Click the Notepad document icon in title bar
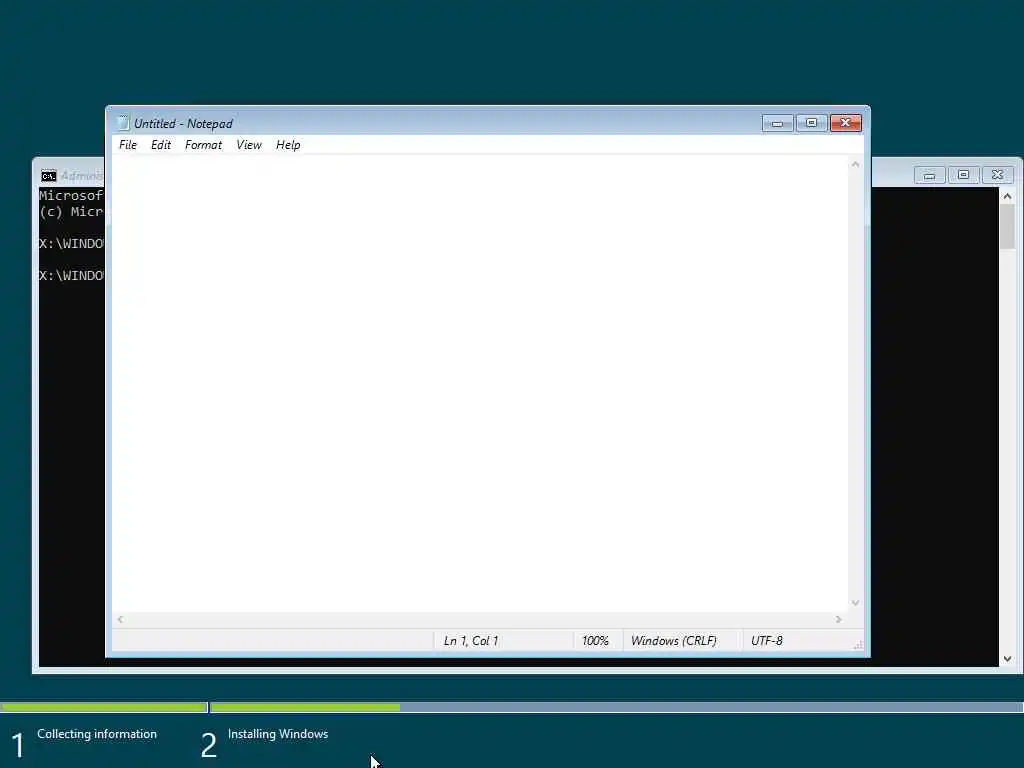1024x768 pixels. (123, 123)
